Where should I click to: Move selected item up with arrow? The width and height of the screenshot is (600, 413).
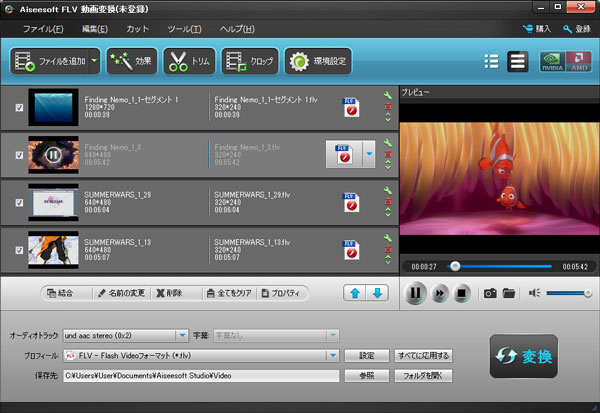coord(355,293)
